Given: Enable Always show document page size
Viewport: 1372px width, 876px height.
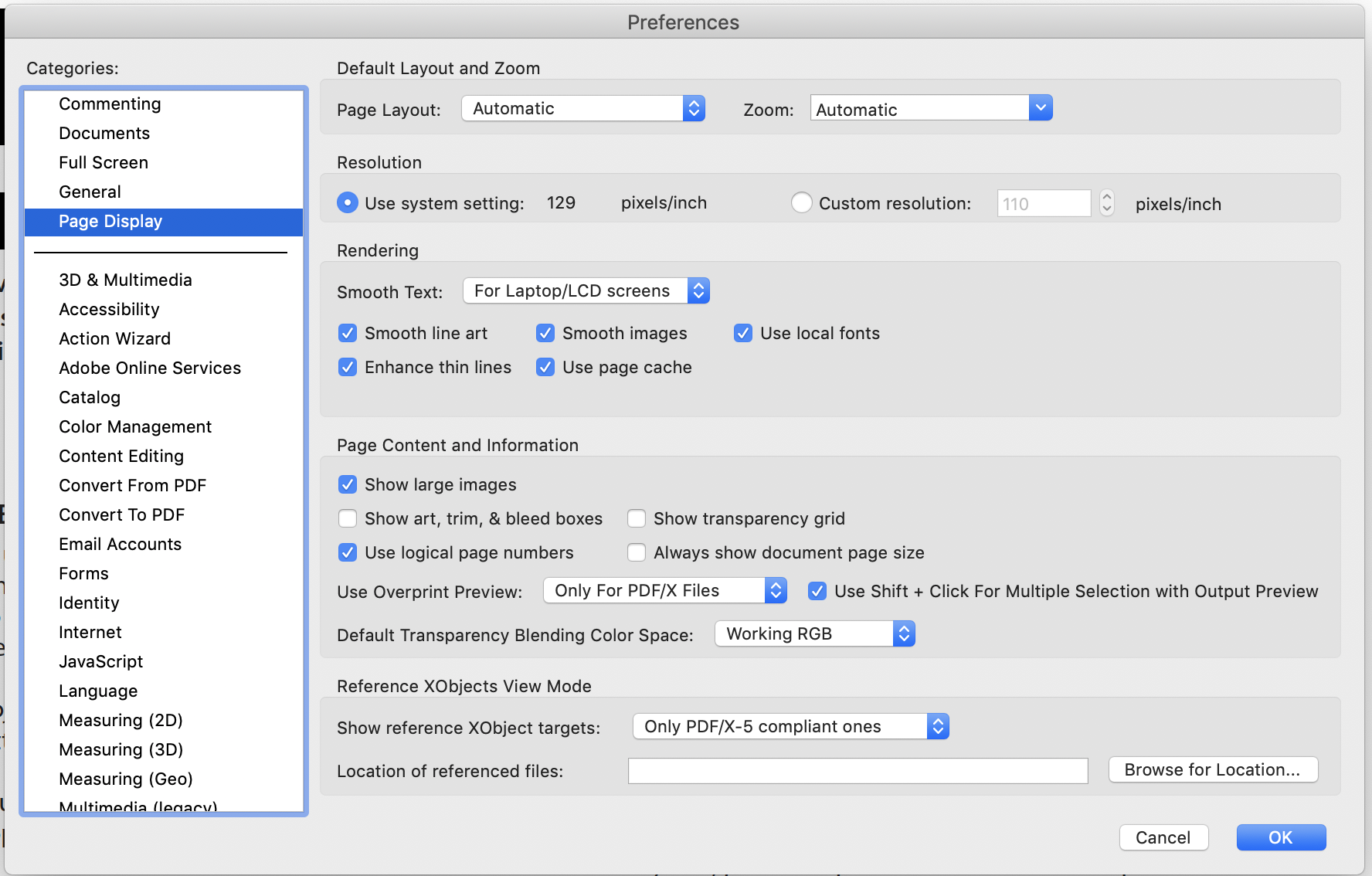Looking at the screenshot, I should click(637, 552).
